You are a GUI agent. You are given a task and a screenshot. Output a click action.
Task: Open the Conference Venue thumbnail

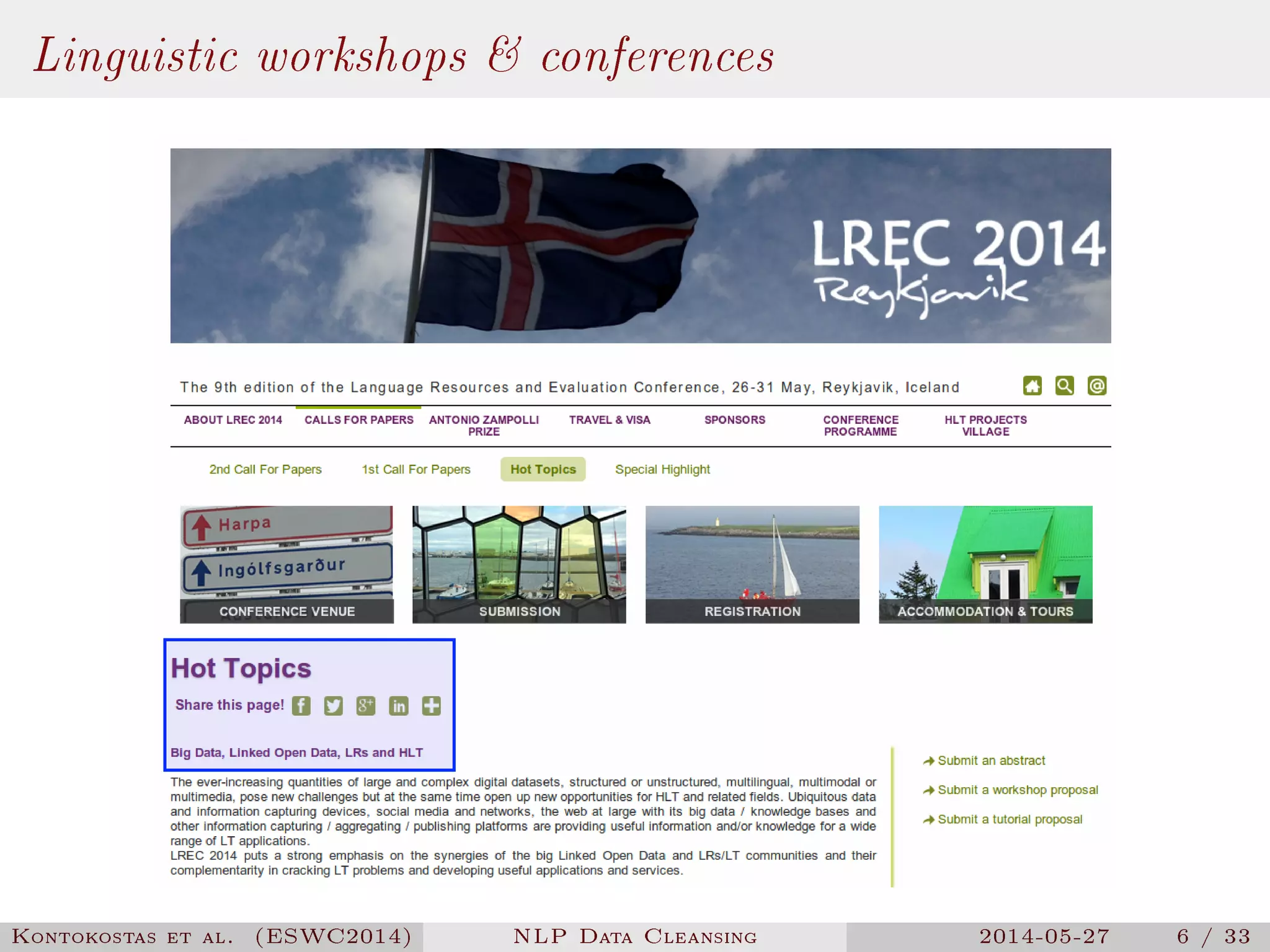tap(287, 565)
